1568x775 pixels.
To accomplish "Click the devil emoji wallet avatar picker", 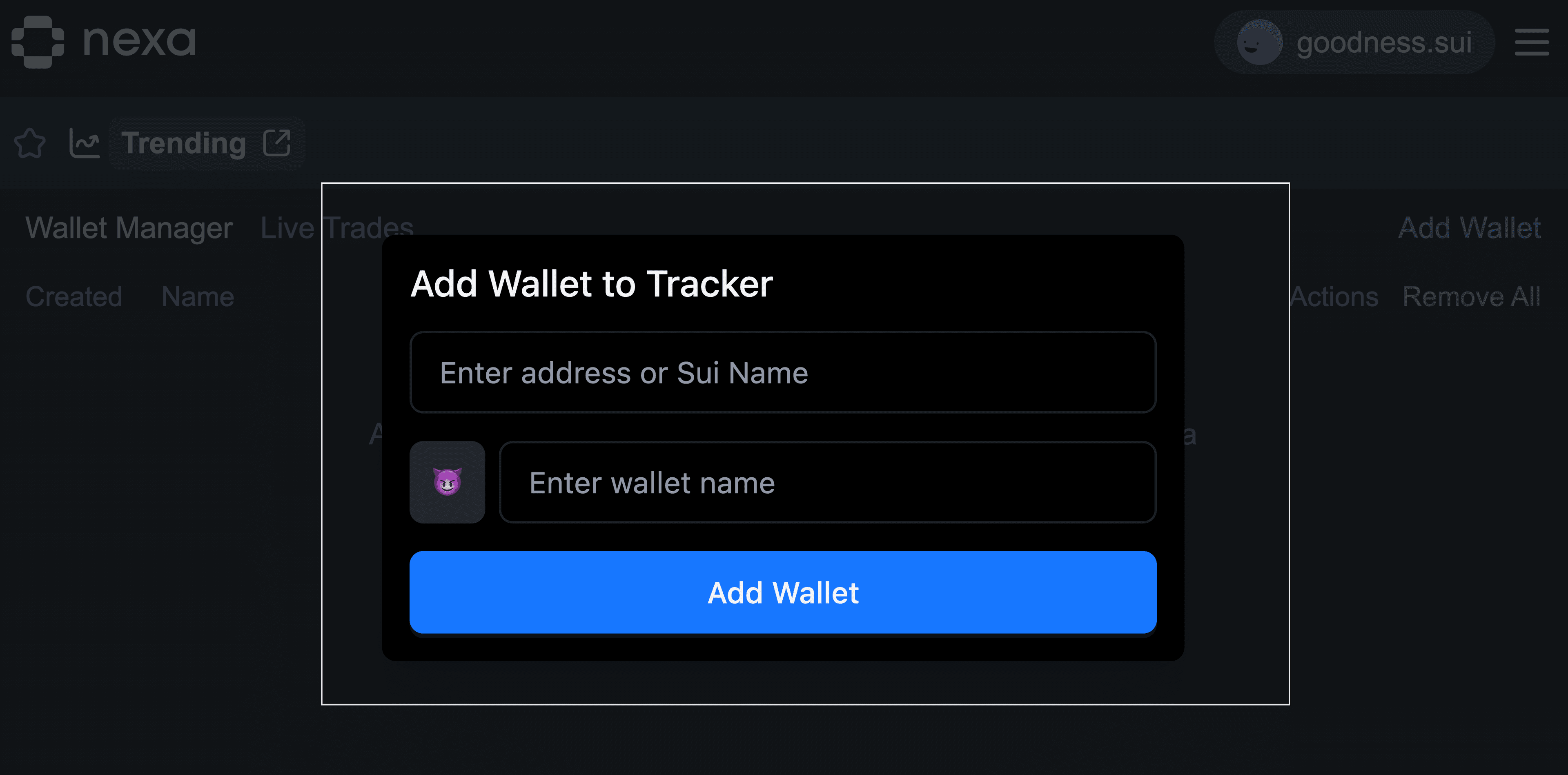I will click(448, 483).
